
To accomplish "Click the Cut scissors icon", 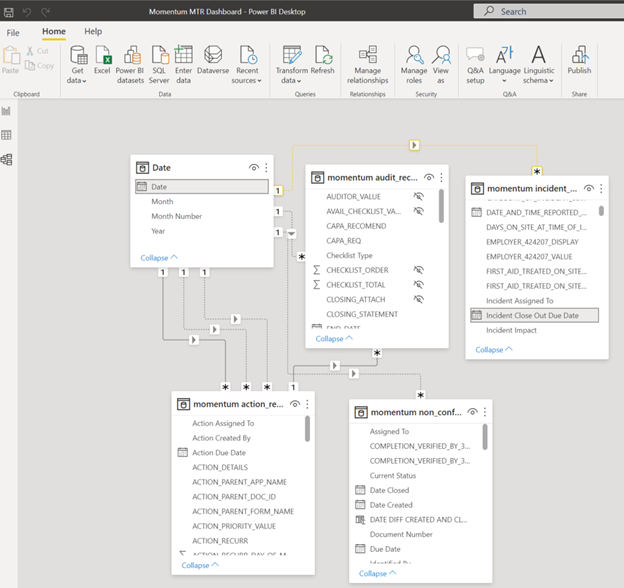I will point(30,51).
